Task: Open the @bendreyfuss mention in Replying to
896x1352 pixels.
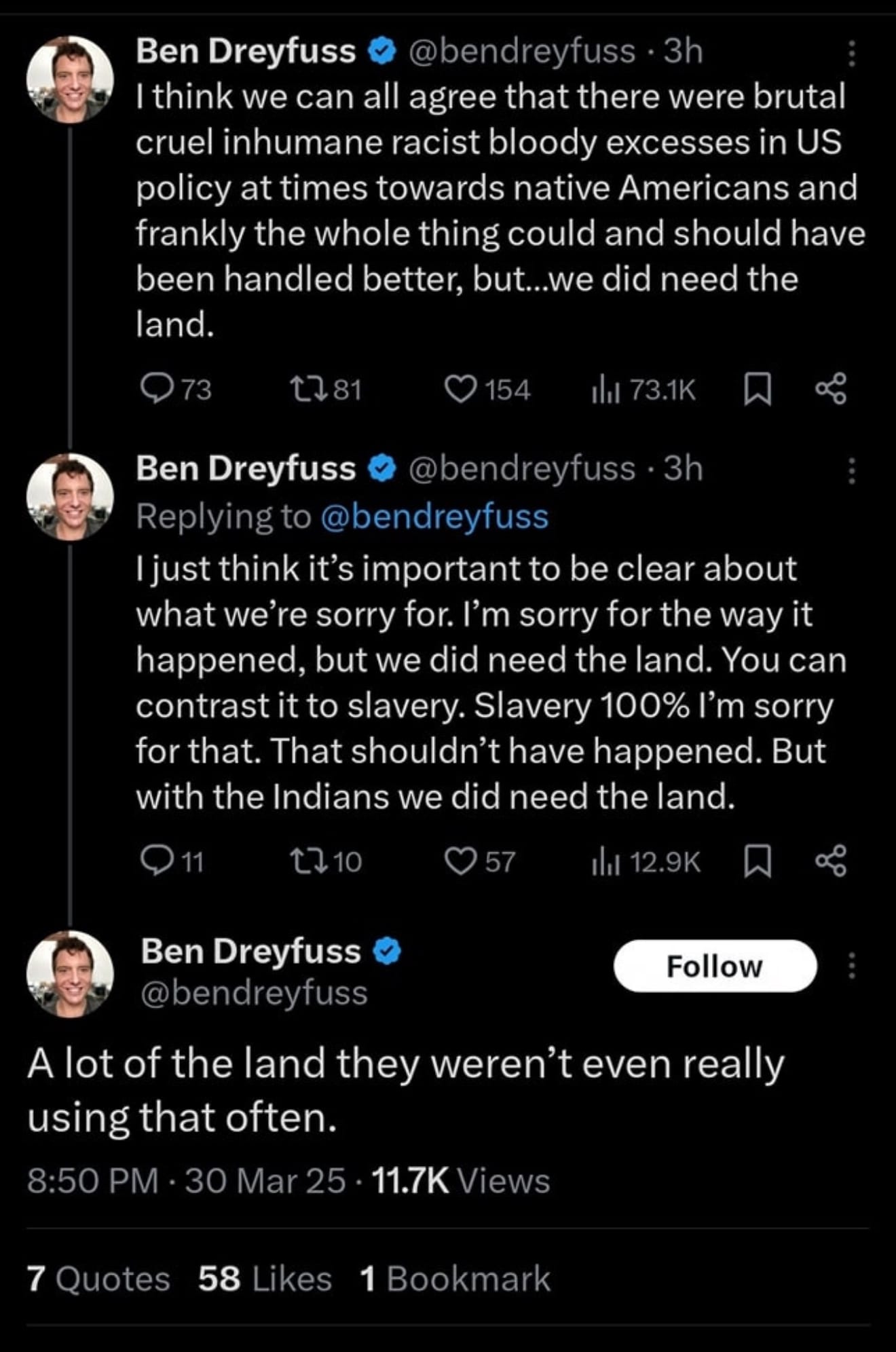Action: point(433,517)
